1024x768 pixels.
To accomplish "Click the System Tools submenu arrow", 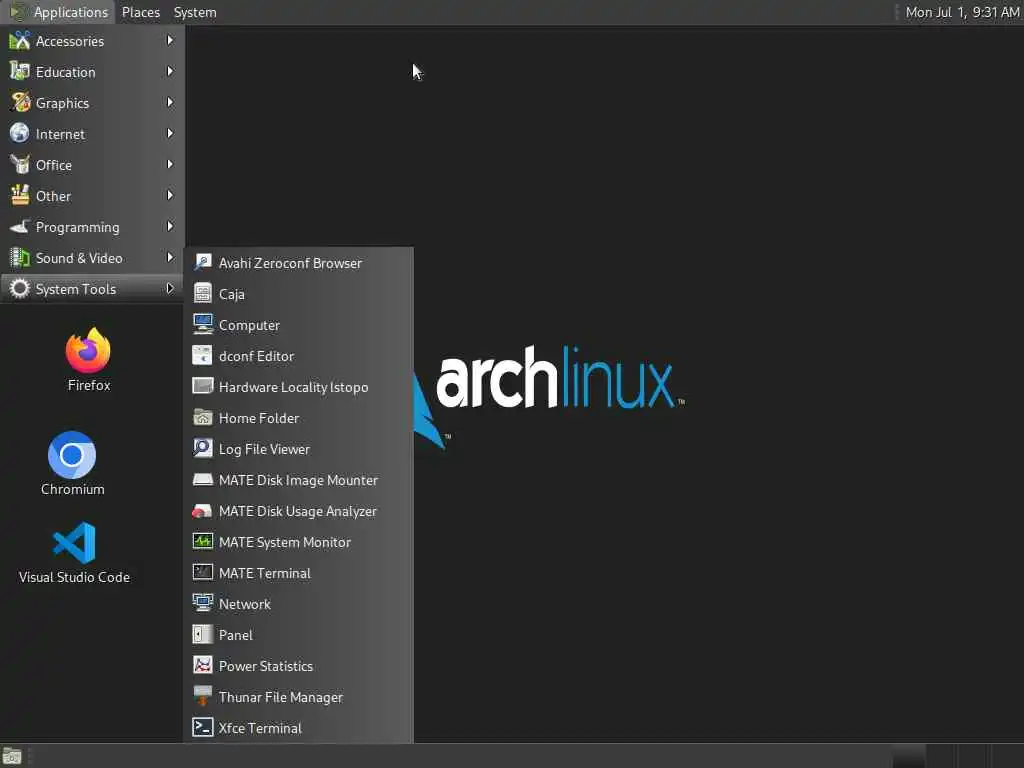I will click(170, 289).
